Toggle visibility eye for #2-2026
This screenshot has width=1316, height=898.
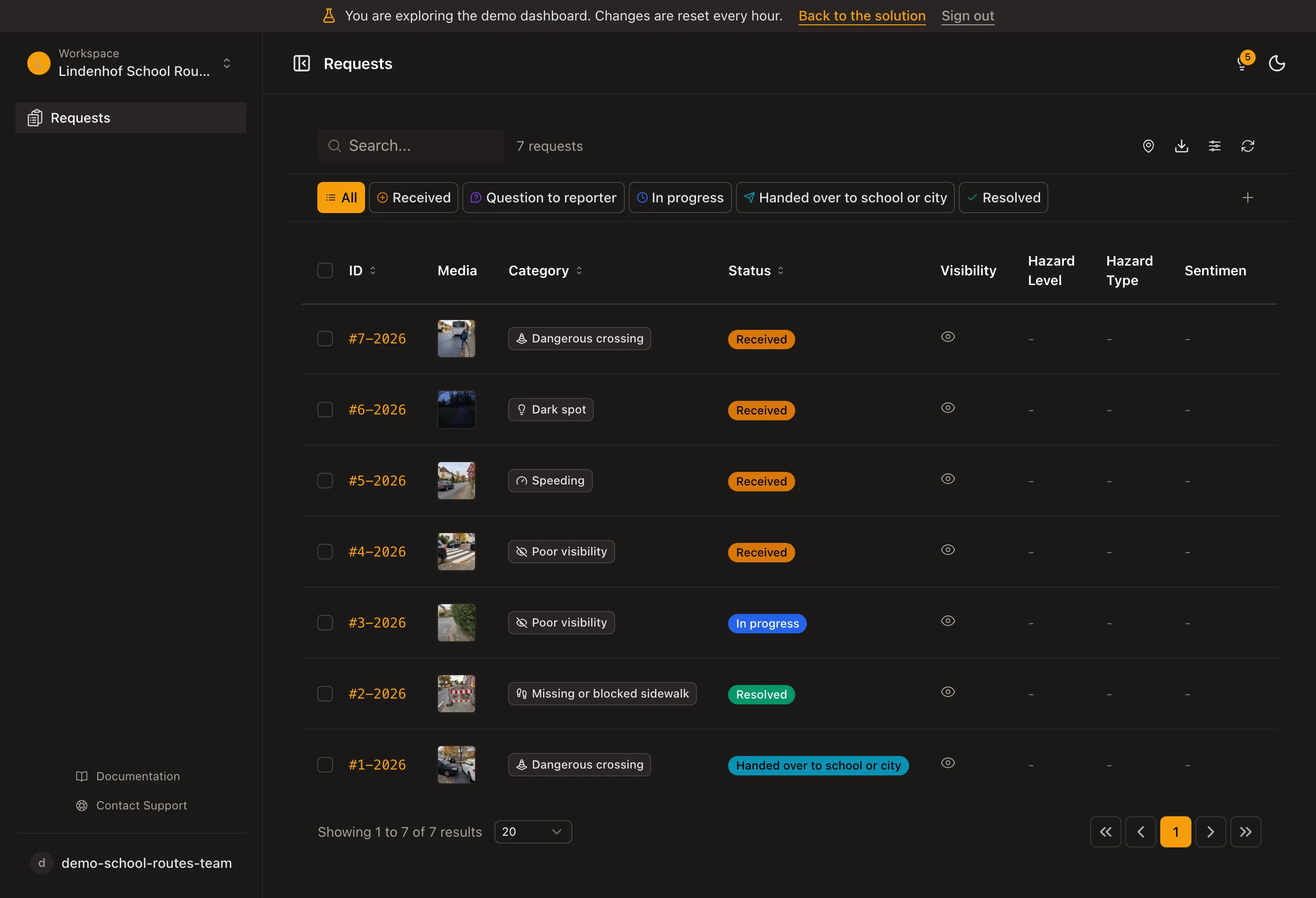coord(948,691)
